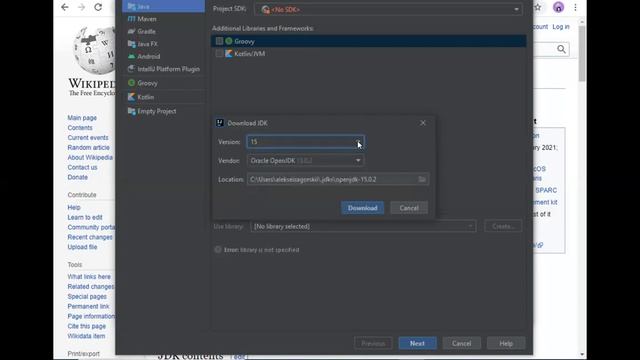The height and width of the screenshot is (360, 640).
Task: Cancel the Download JDK dialog
Action: coord(409,208)
